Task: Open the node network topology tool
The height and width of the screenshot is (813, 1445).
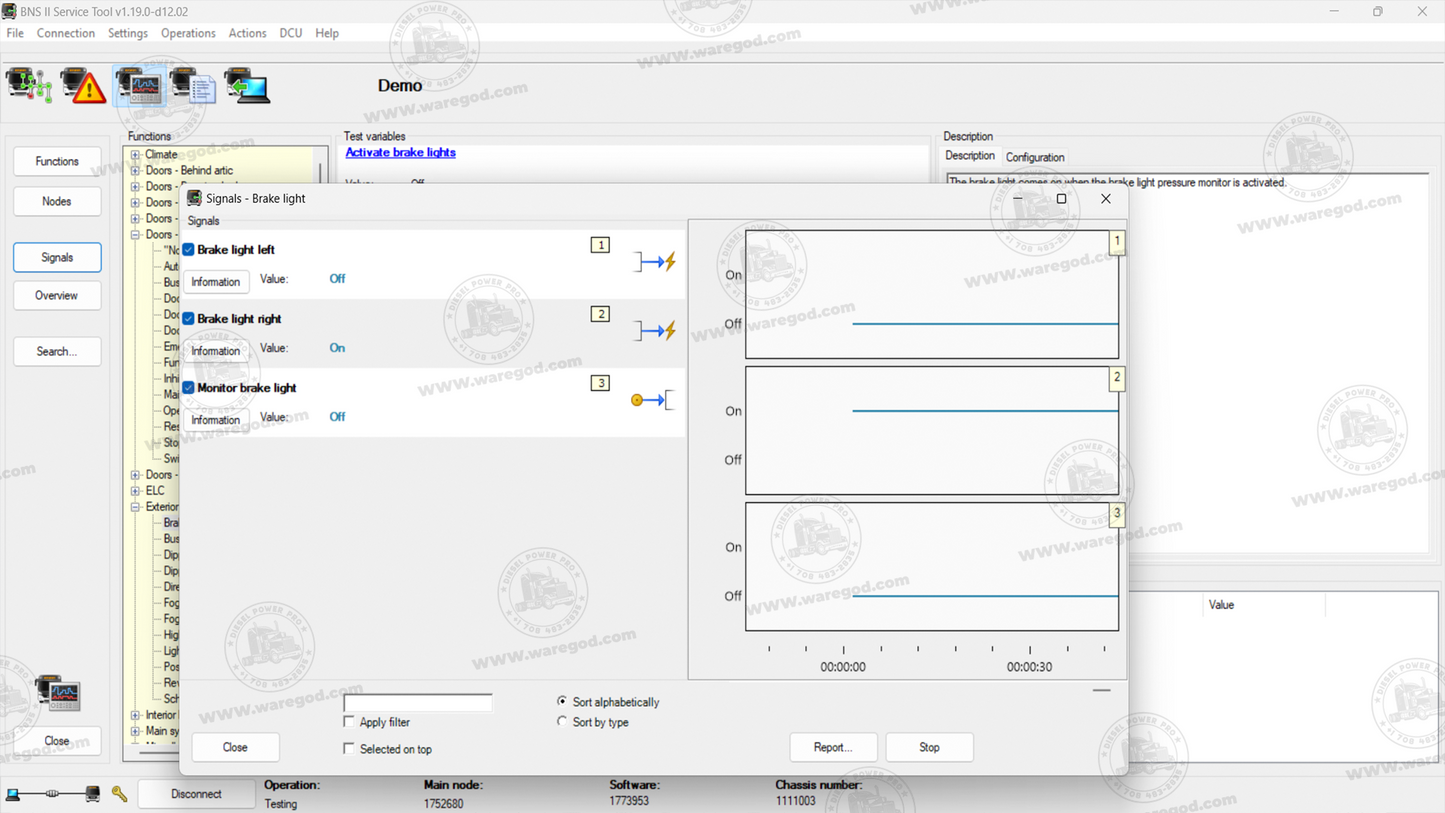Action: coord(27,85)
